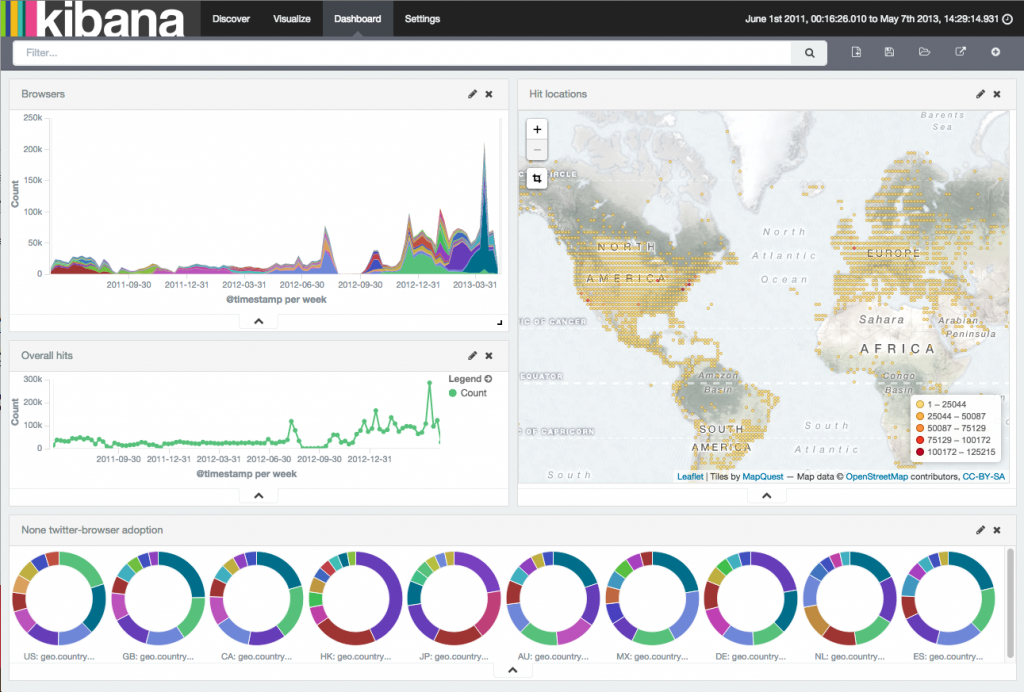Click the HK donut chart
This screenshot has width=1024, height=692.
(x=355, y=598)
